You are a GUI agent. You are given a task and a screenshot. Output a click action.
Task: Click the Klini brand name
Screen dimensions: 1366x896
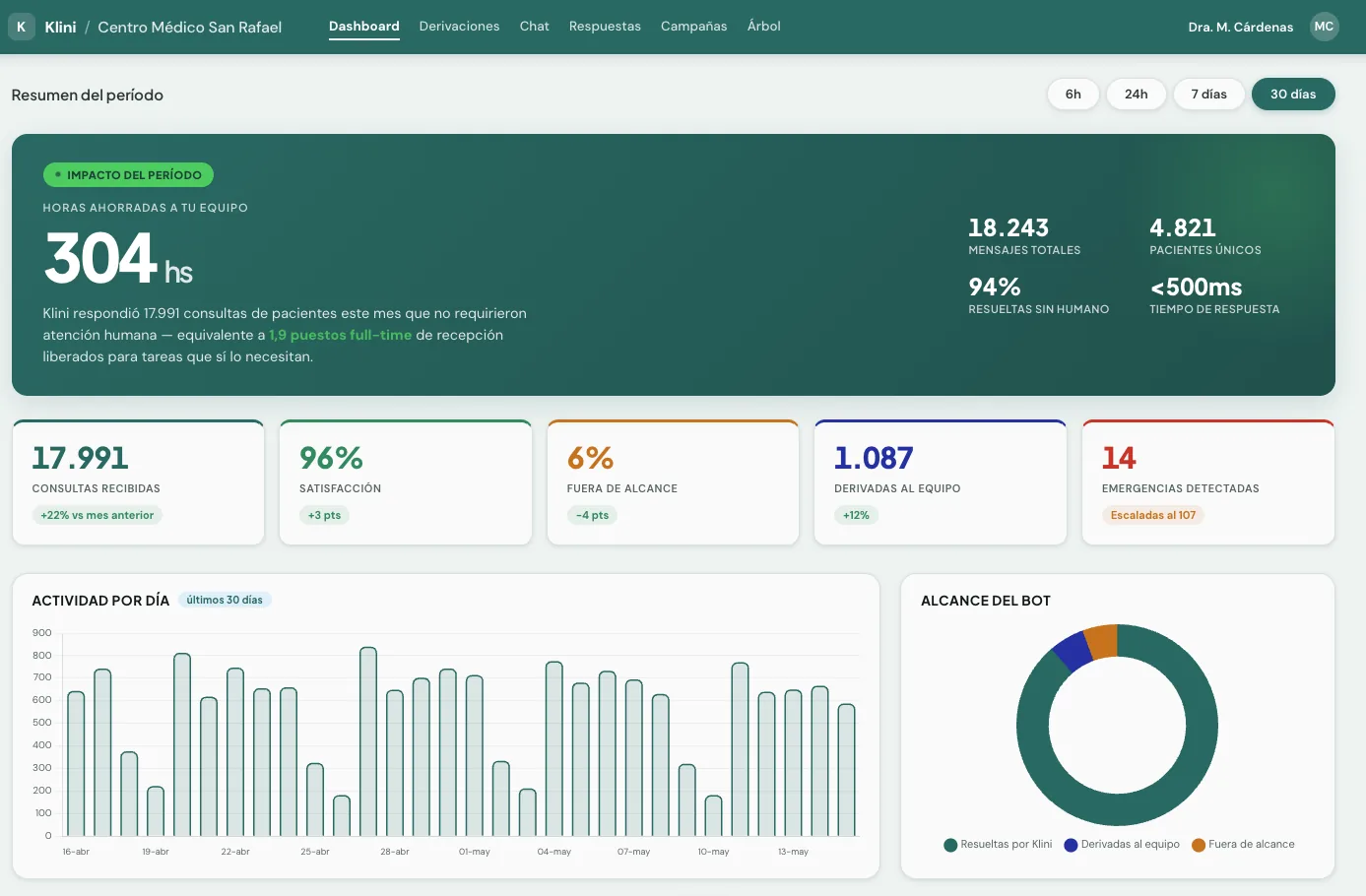coord(60,28)
